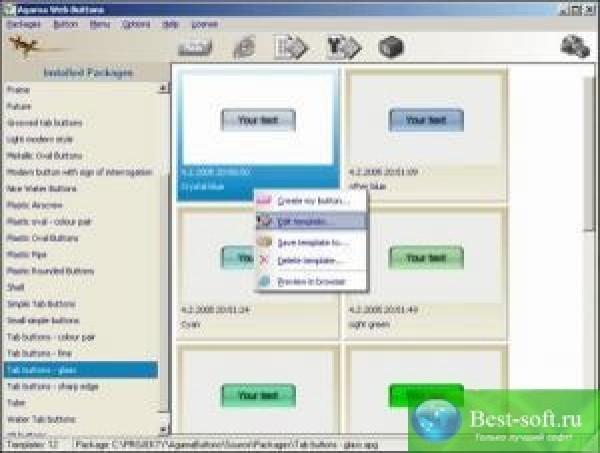The image size is (600, 453).
Task: Open the License menu
Action: click(x=205, y=24)
